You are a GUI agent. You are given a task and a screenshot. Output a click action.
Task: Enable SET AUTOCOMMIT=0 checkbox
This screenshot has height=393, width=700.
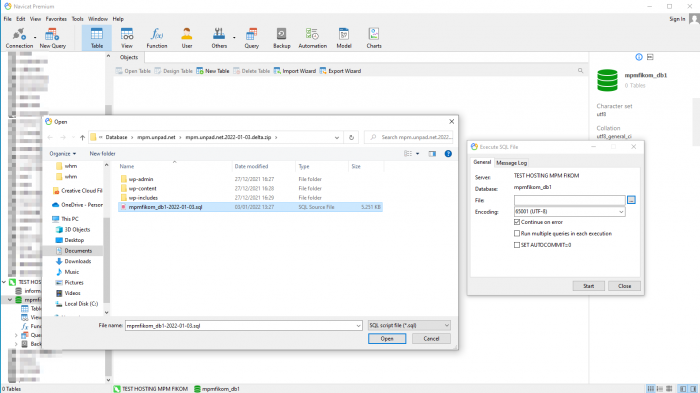(517, 245)
